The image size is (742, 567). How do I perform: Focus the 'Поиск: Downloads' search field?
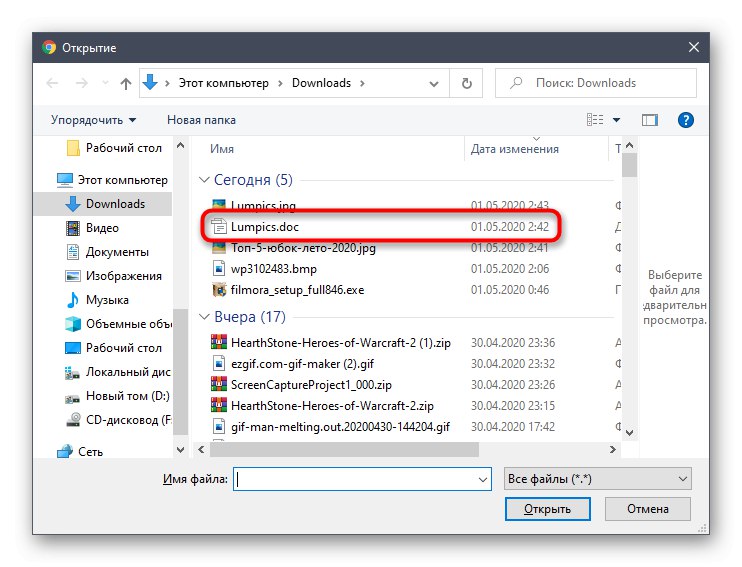(x=596, y=83)
